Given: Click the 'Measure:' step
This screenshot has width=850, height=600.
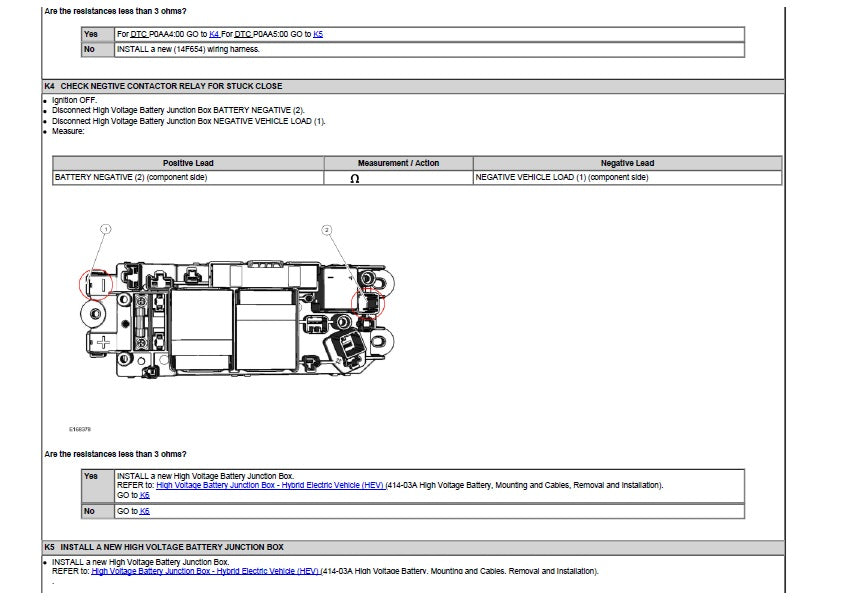Looking at the screenshot, I should point(68,131).
